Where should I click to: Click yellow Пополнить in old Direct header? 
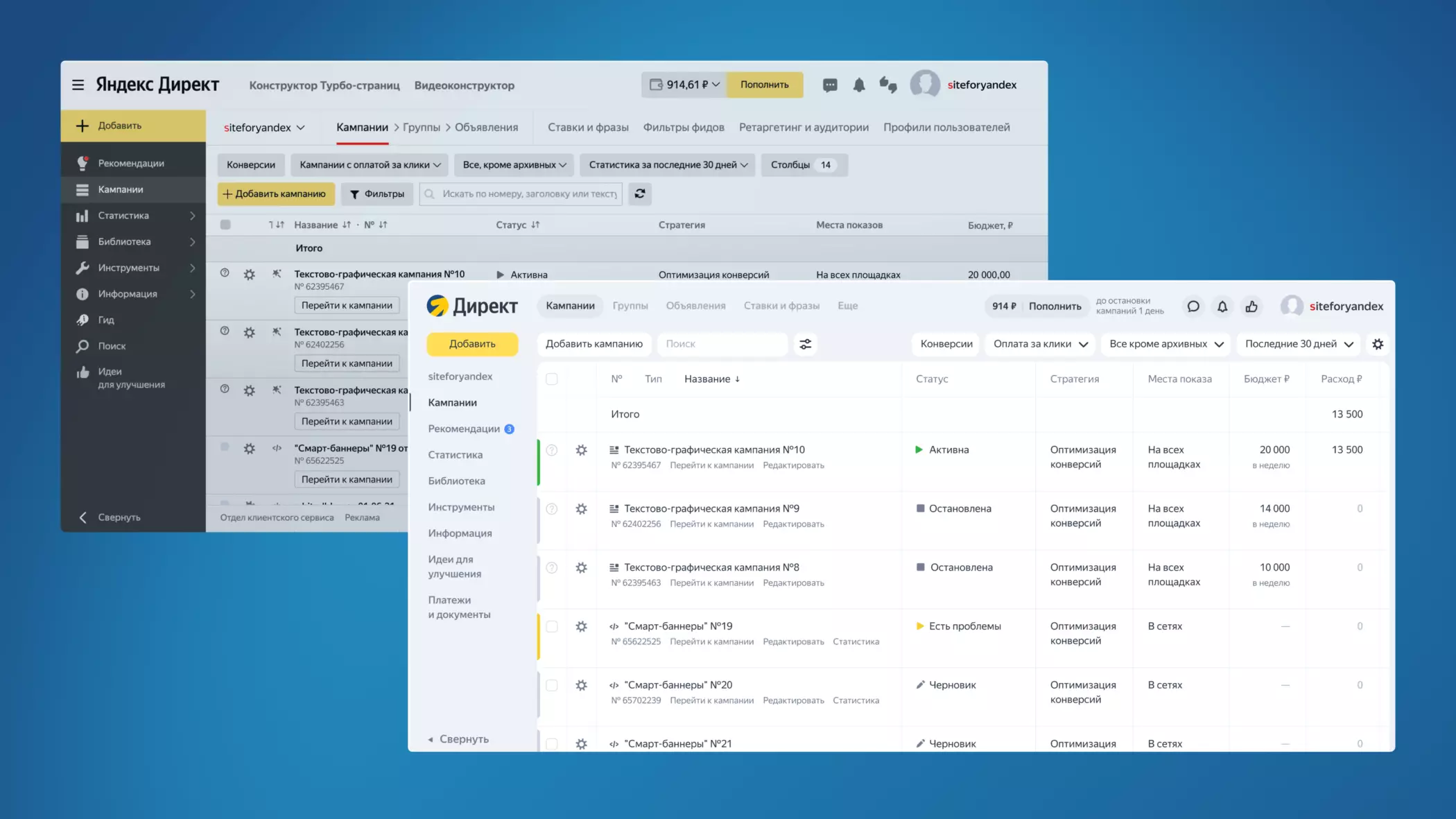765,85
